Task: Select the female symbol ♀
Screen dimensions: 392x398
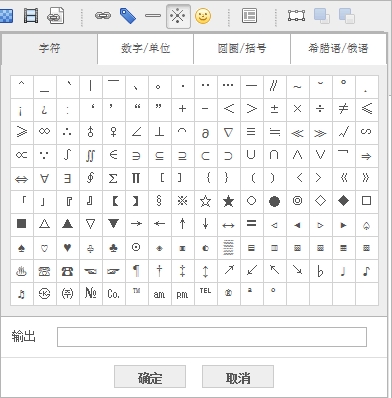Action: pos(113,132)
